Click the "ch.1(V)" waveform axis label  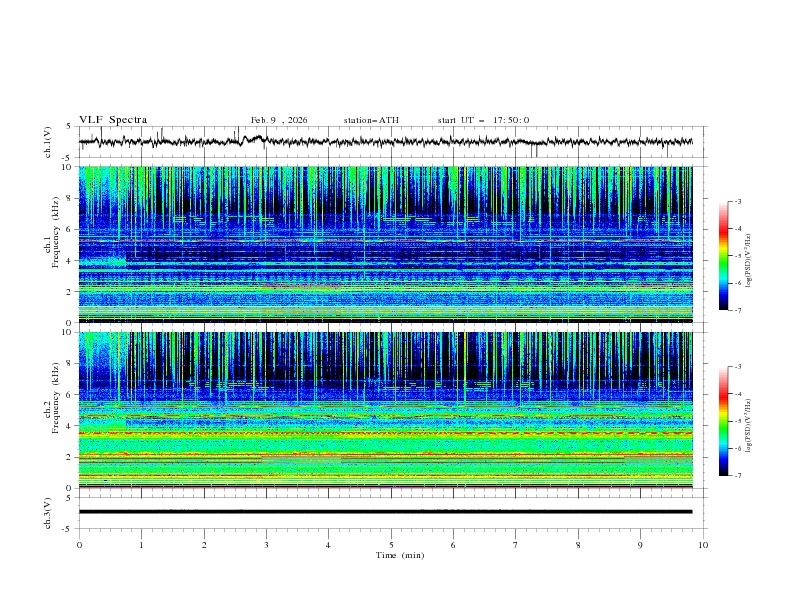48,142
